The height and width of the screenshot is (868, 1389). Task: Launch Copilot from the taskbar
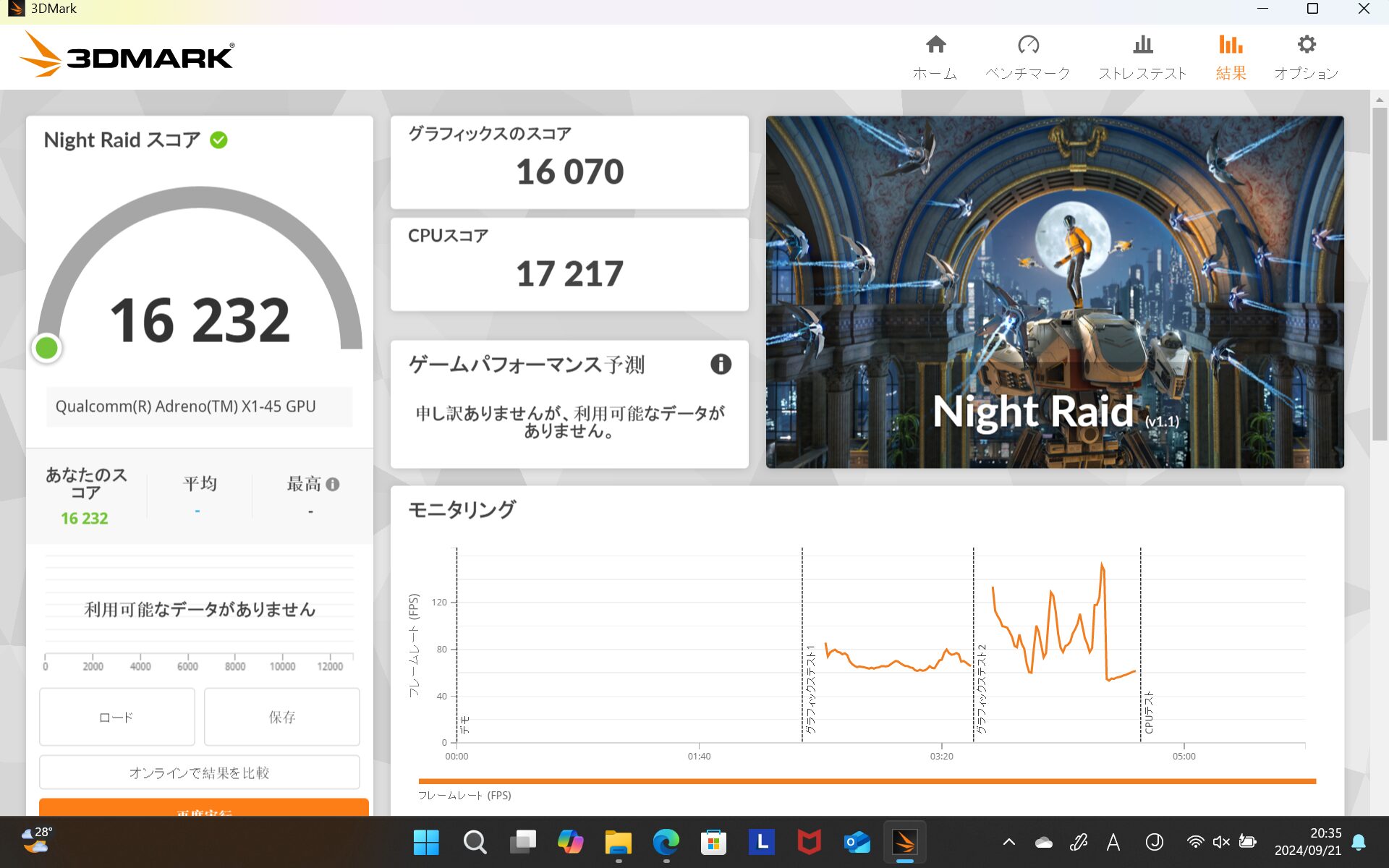coord(570,842)
